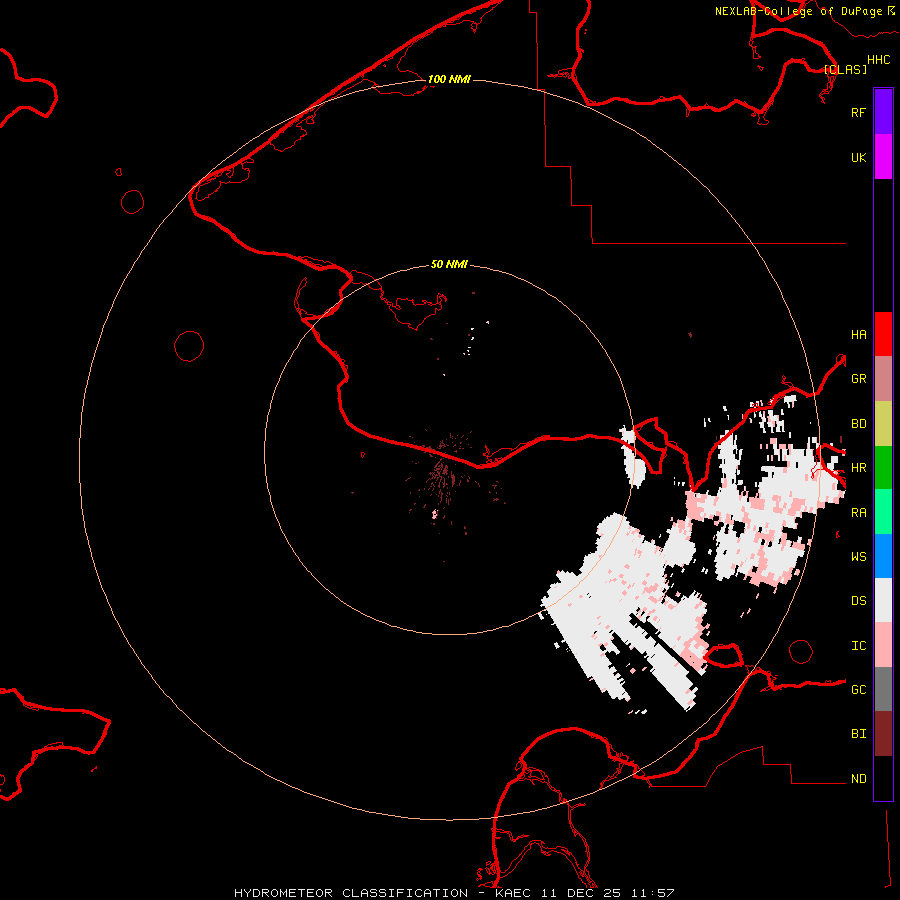This screenshot has height=900, width=900.
Task: Click the NEXLAB-College of DuPage credit text
Action: [798, 11]
